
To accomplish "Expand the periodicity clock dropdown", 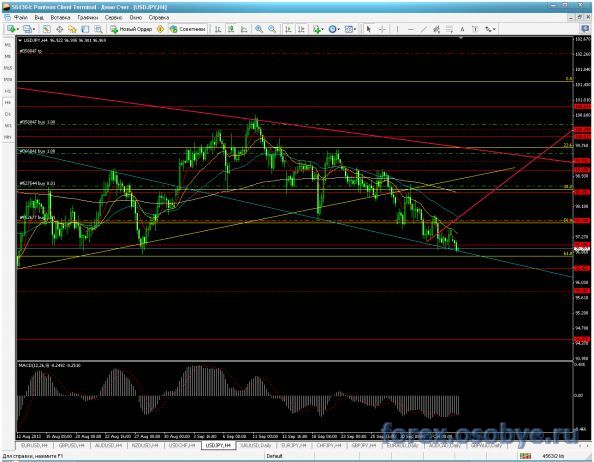I will [338, 29].
